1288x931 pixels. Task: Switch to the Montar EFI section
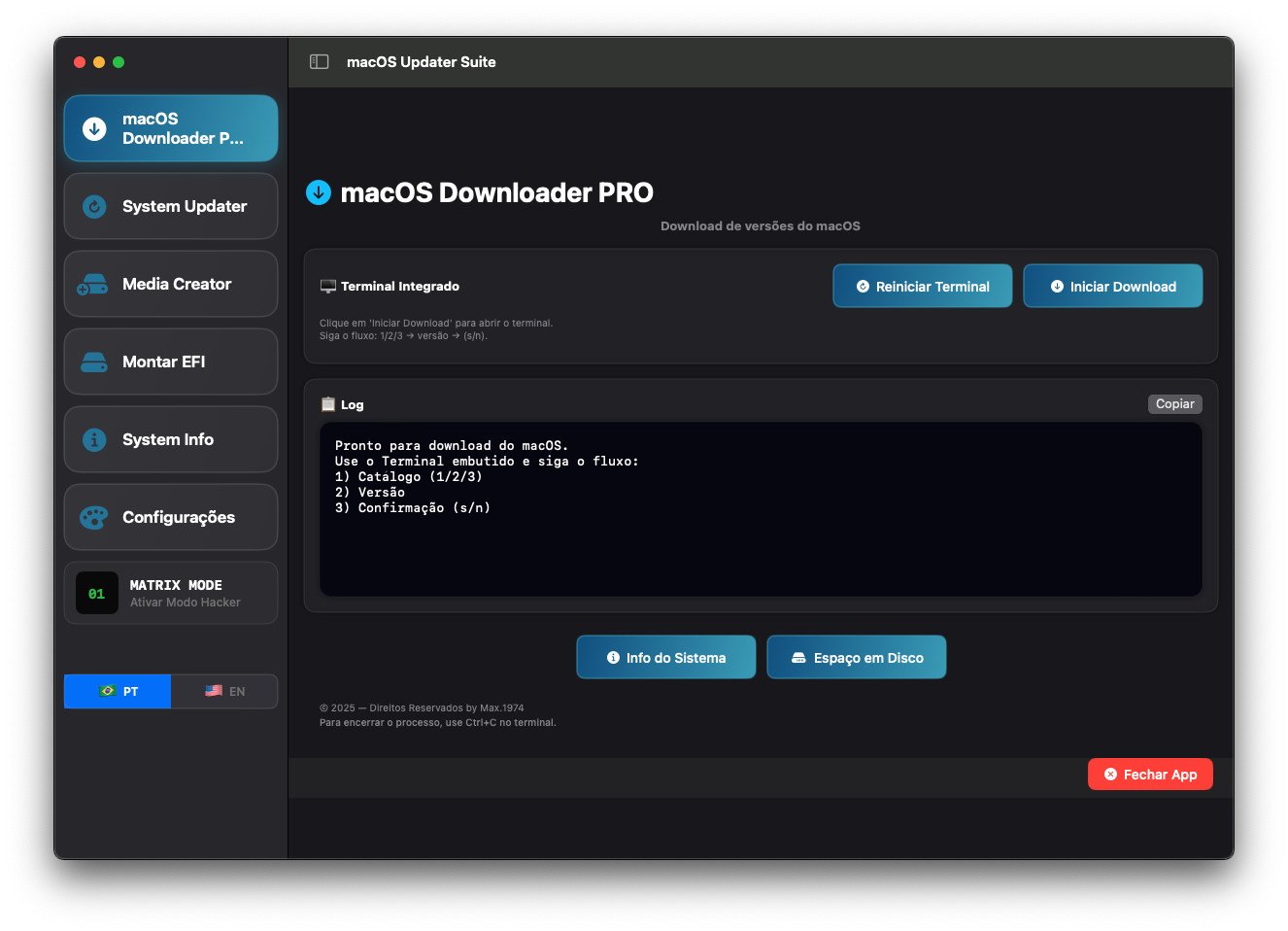171,362
